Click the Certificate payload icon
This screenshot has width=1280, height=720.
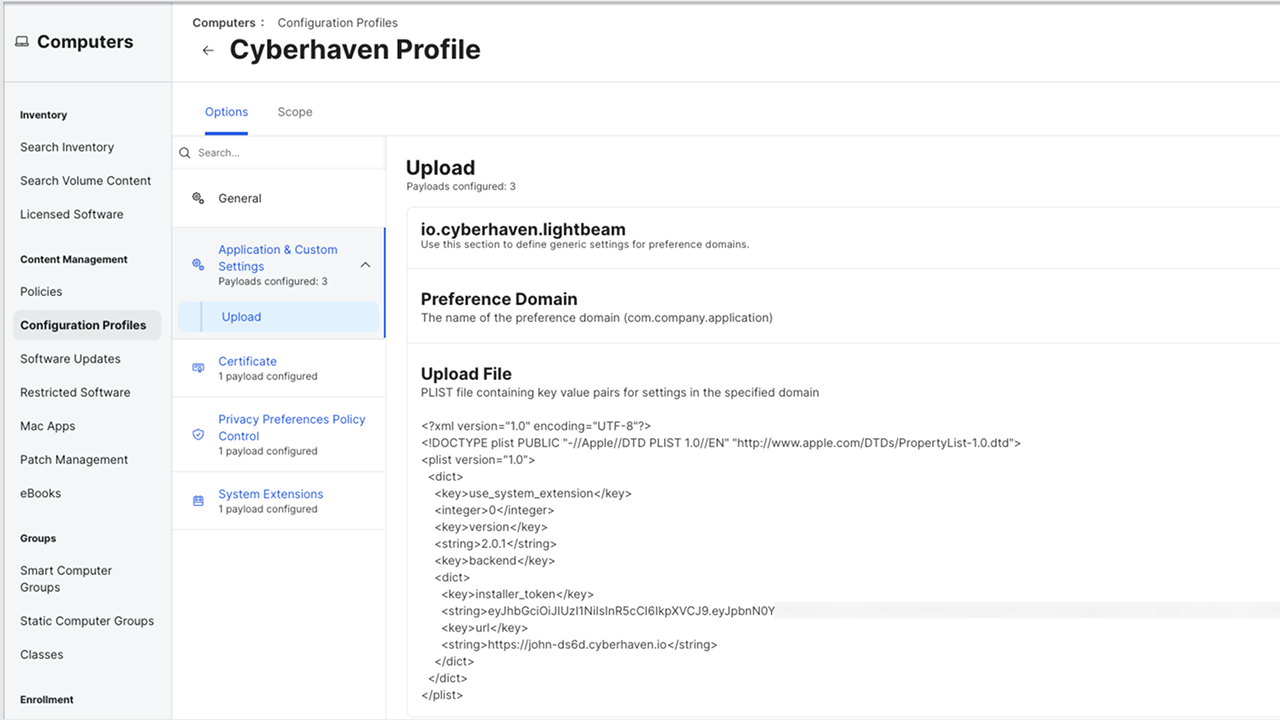(x=198, y=368)
